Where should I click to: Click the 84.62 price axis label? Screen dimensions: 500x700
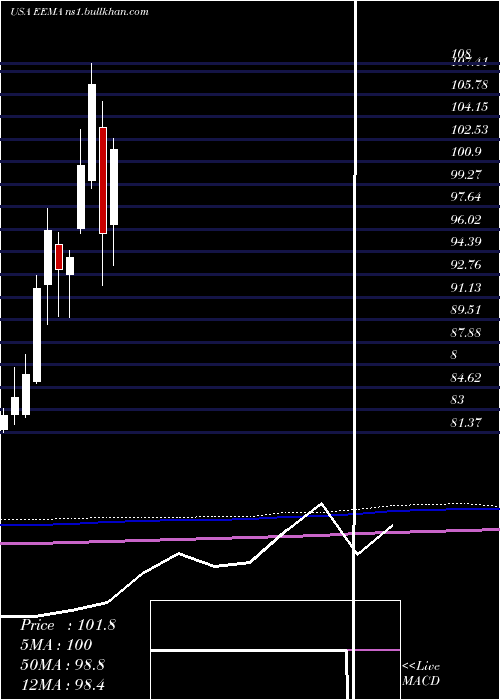coord(466,378)
